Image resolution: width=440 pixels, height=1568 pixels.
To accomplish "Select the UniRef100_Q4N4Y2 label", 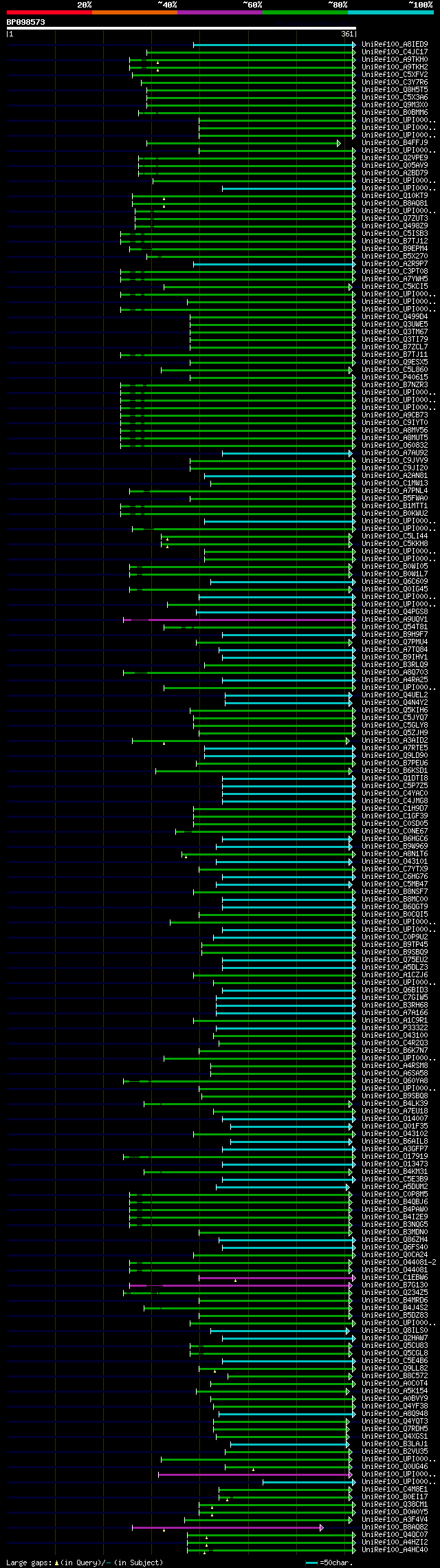I will (x=395, y=703).
